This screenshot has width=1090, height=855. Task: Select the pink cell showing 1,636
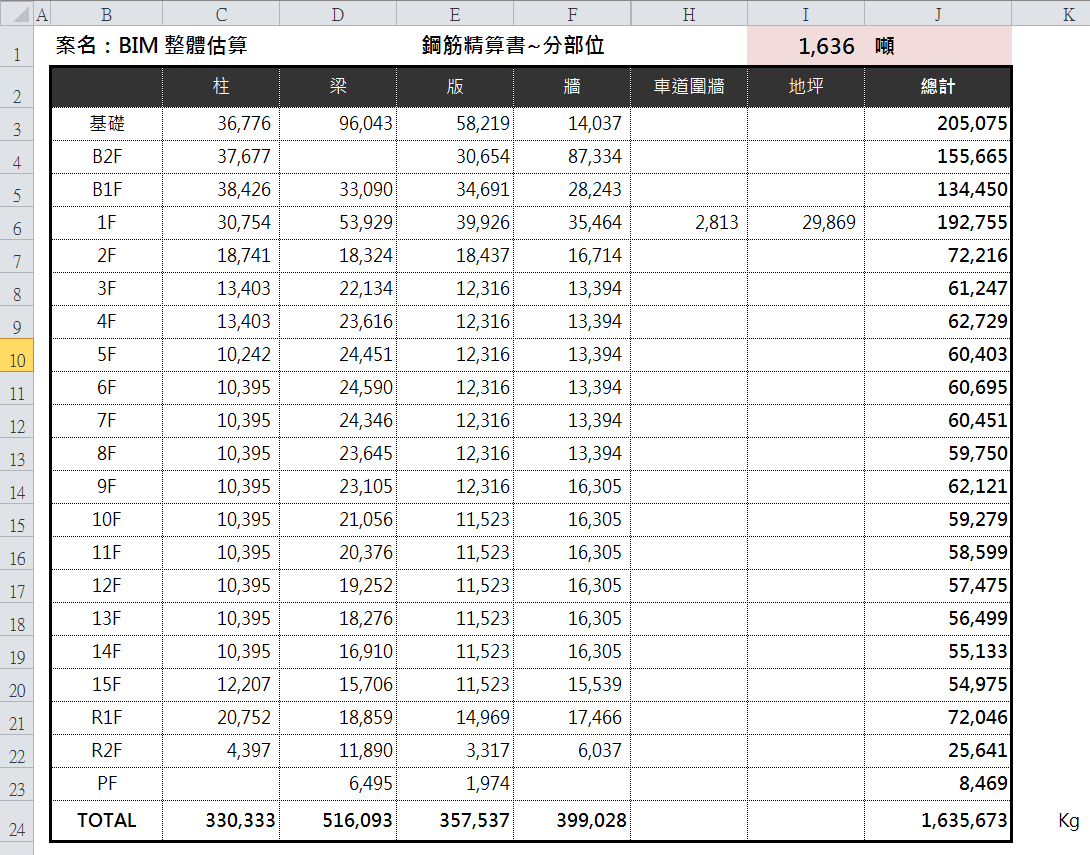tap(805, 46)
